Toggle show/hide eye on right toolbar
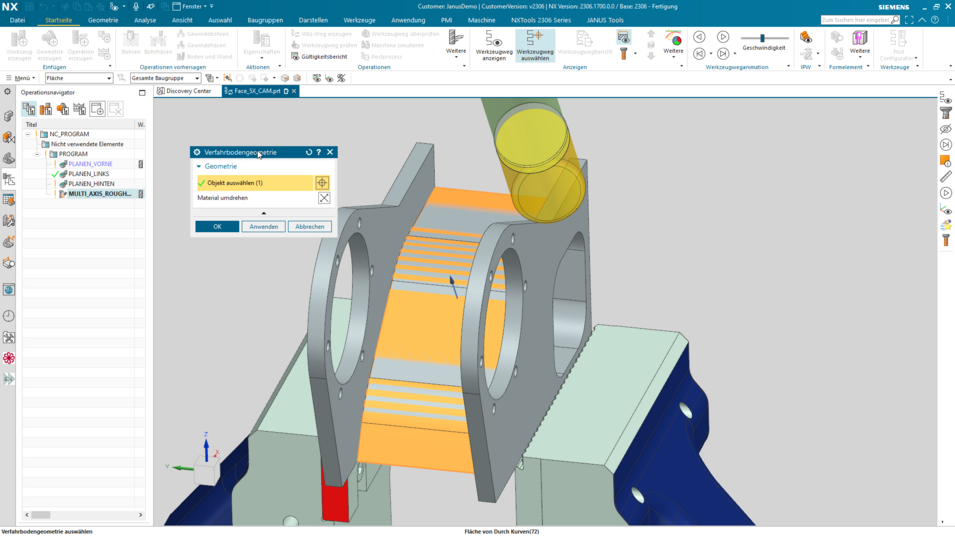This screenshot has height=537, width=955. click(x=945, y=129)
